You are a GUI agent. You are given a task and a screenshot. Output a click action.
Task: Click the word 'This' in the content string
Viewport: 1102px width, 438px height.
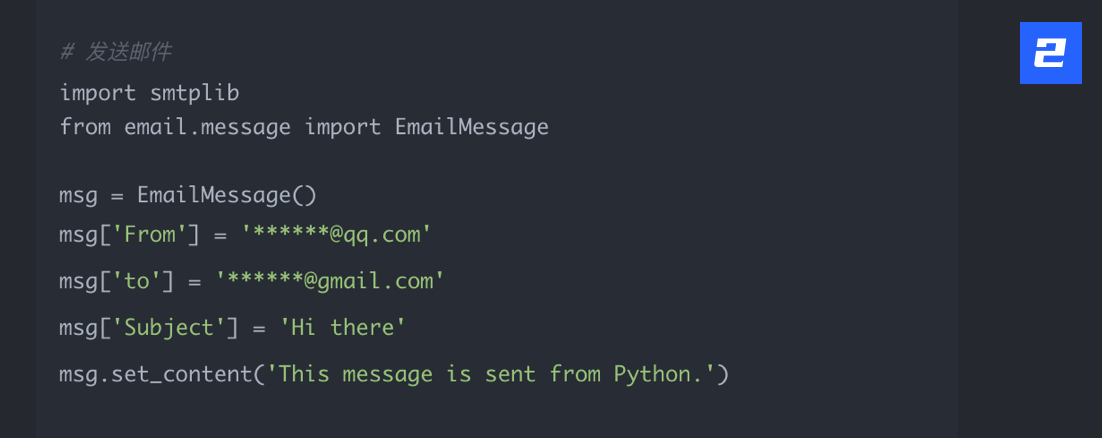click(304, 375)
